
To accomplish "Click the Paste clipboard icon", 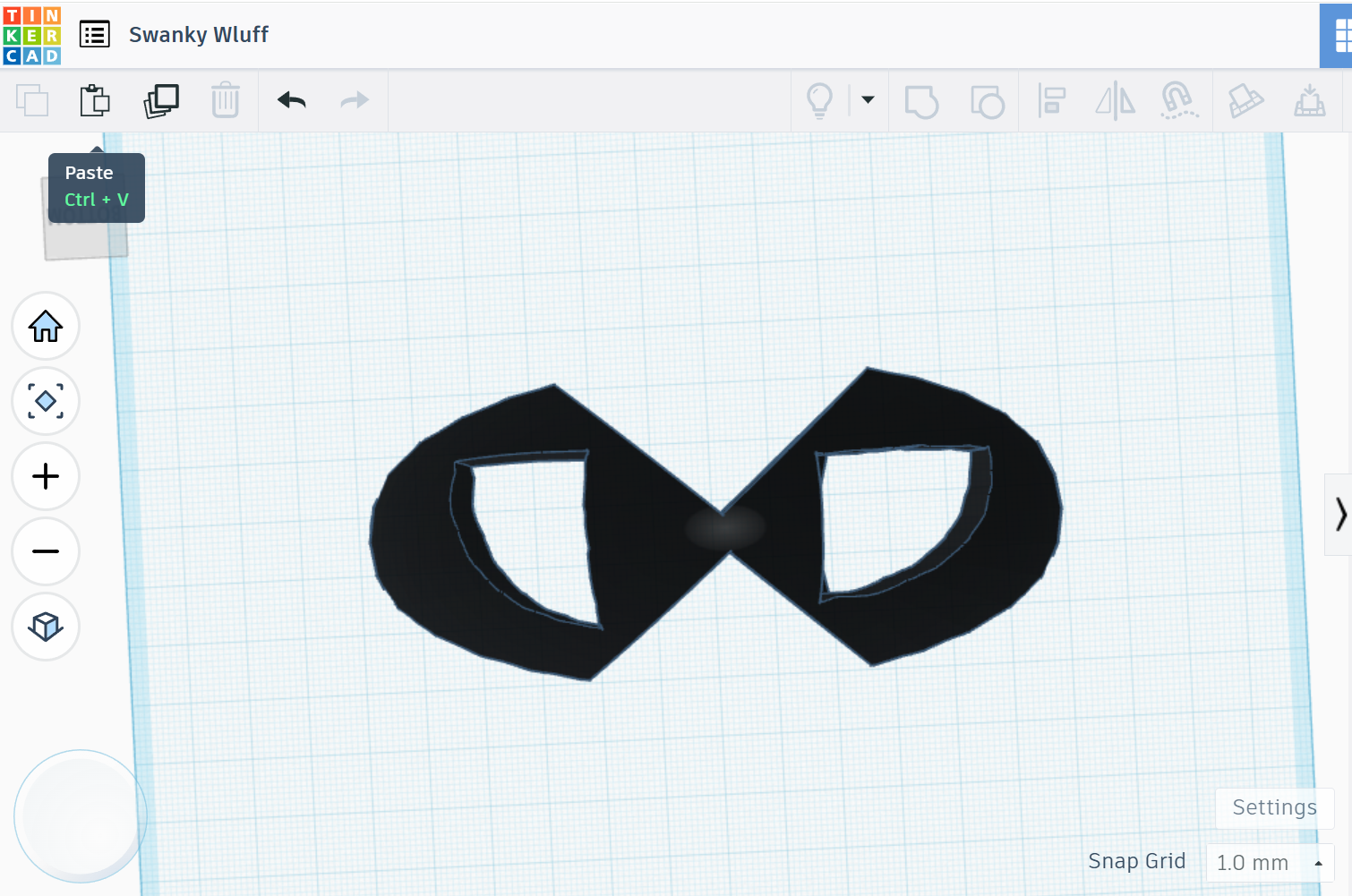I will tap(95, 100).
